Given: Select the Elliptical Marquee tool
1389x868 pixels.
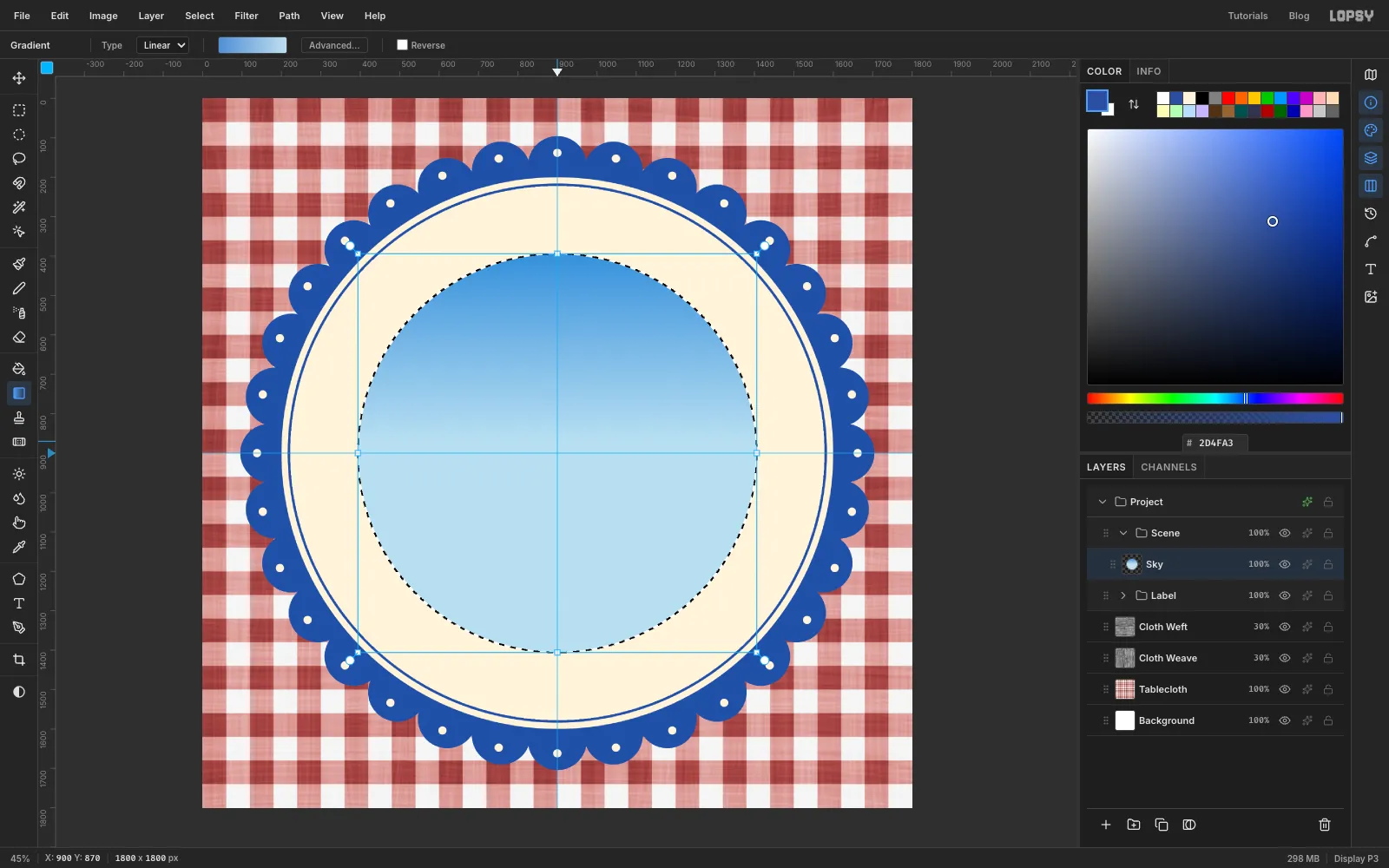Looking at the screenshot, I should [19, 135].
